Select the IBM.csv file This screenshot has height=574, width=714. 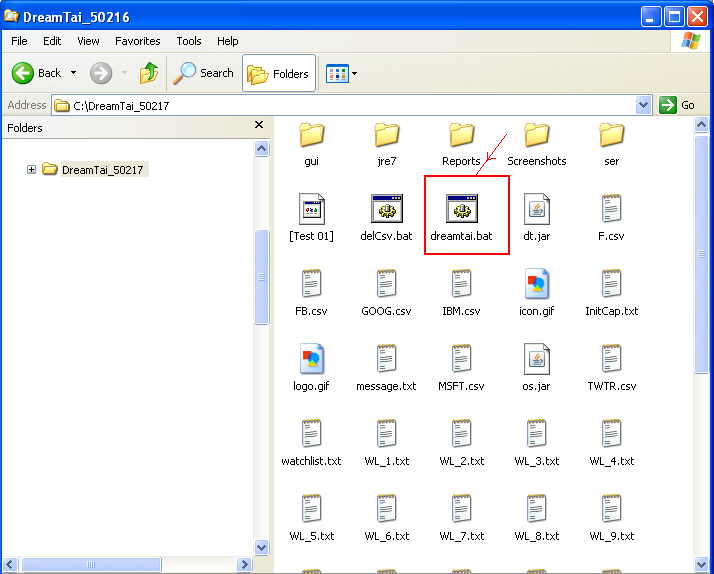click(461, 293)
